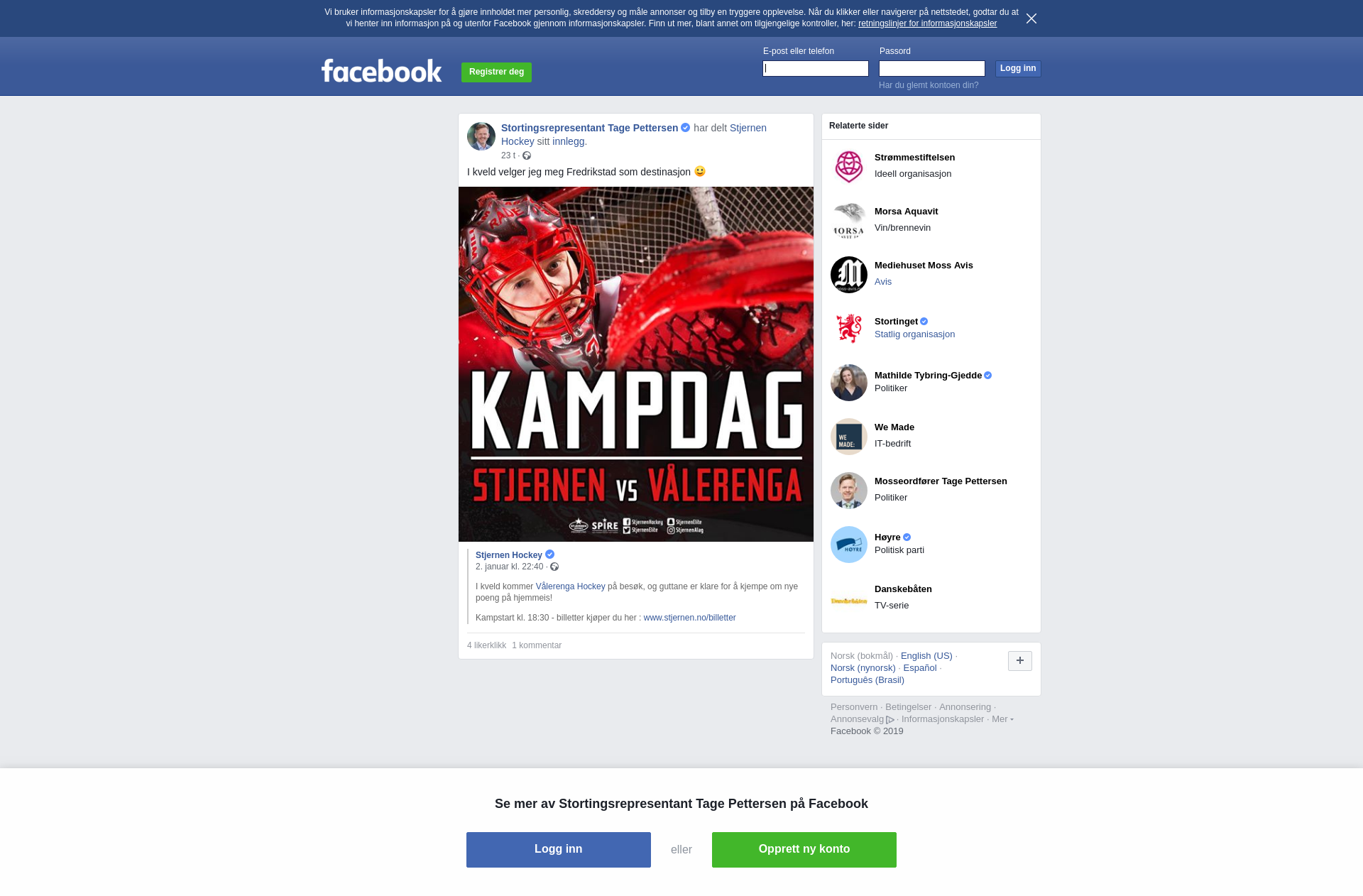Switch language to Español
The width and height of the screenshot is (1363, 896).
pos(920,668)
